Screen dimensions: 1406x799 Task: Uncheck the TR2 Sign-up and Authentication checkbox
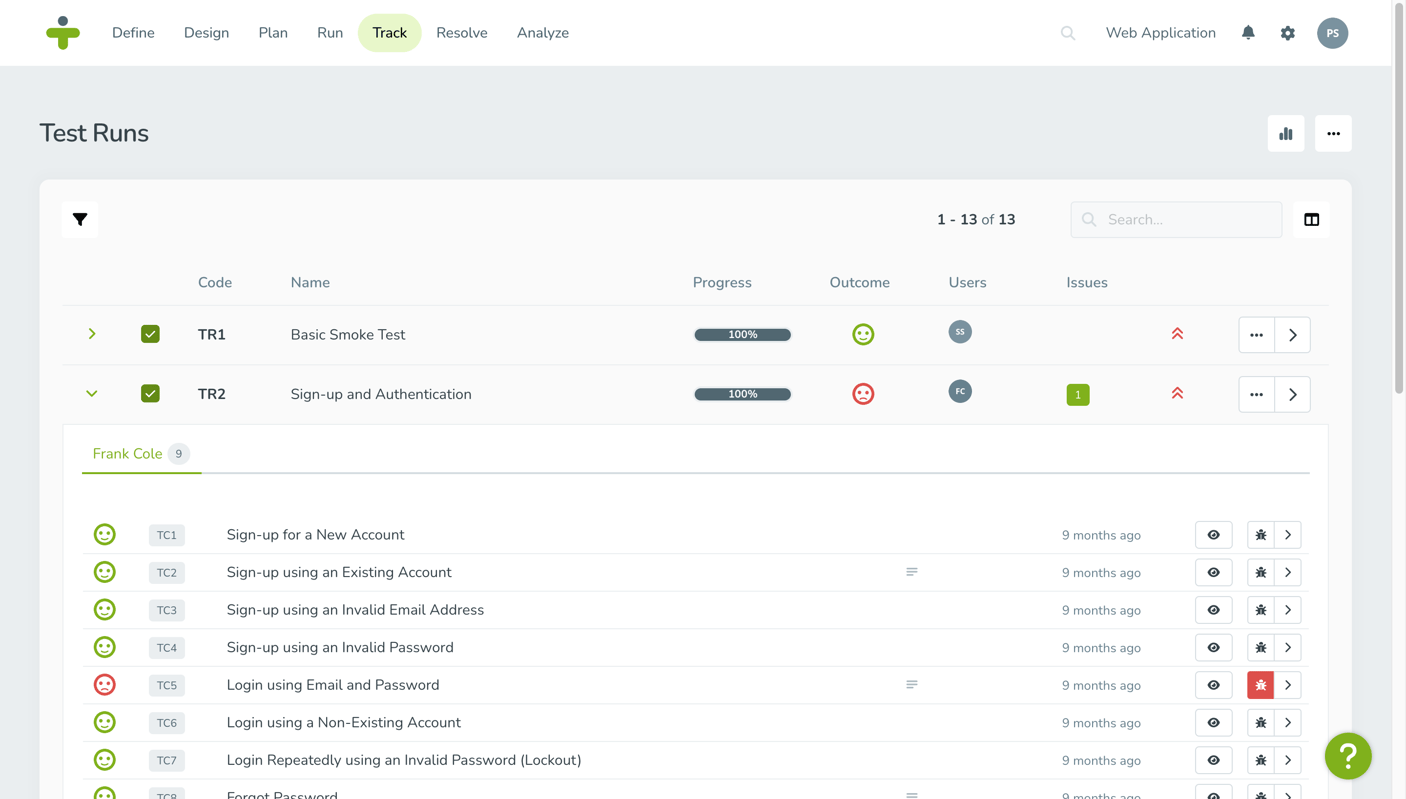coord(150,393)
